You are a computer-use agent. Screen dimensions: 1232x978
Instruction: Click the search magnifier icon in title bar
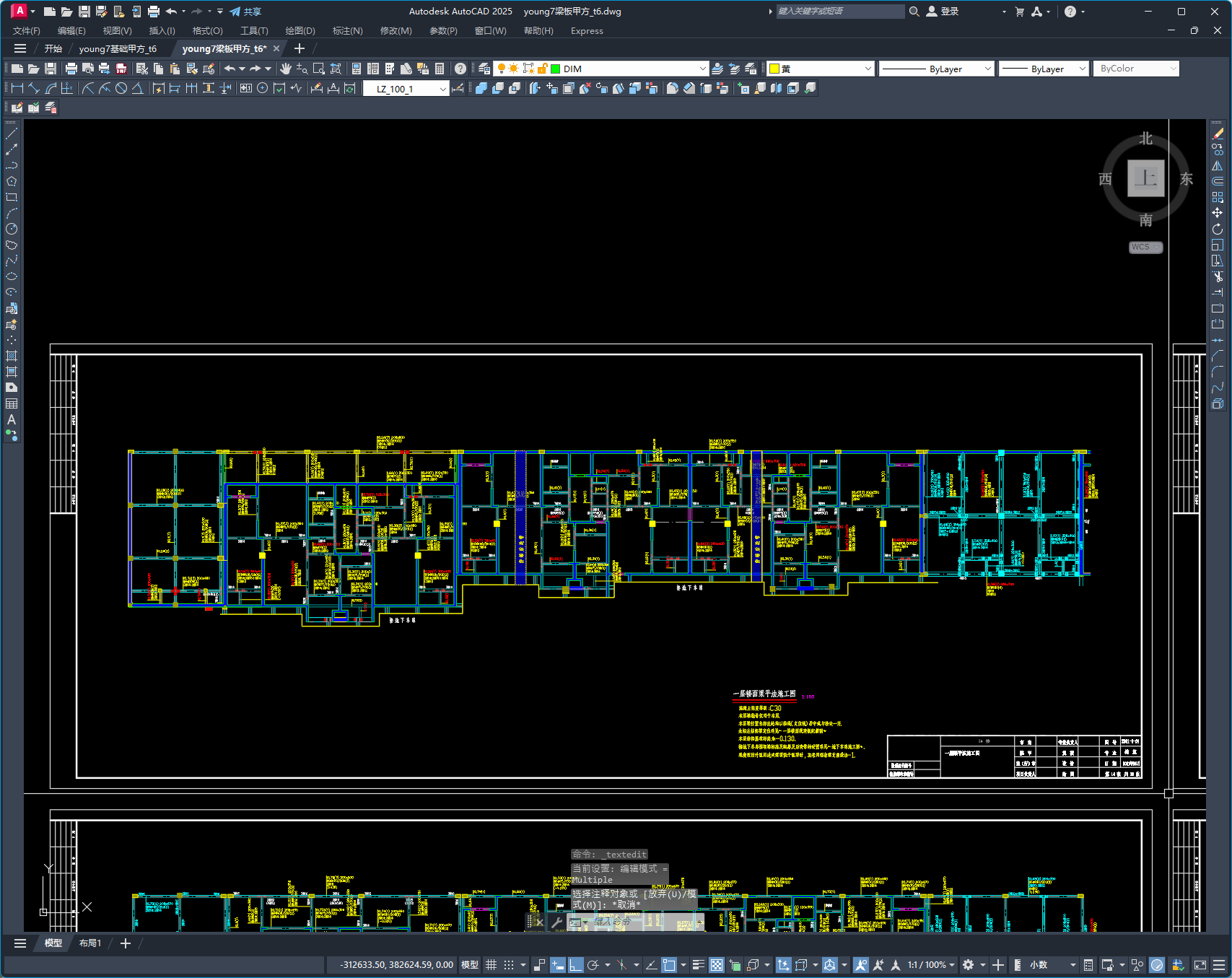point(914,12)
